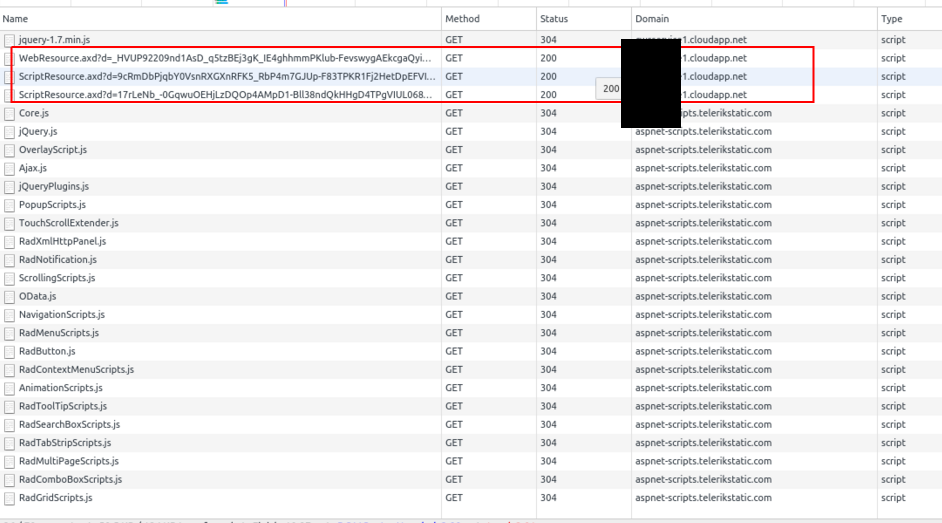
Task: Select the TouchScrollExtender.js request name
Action: click(68, 223)
